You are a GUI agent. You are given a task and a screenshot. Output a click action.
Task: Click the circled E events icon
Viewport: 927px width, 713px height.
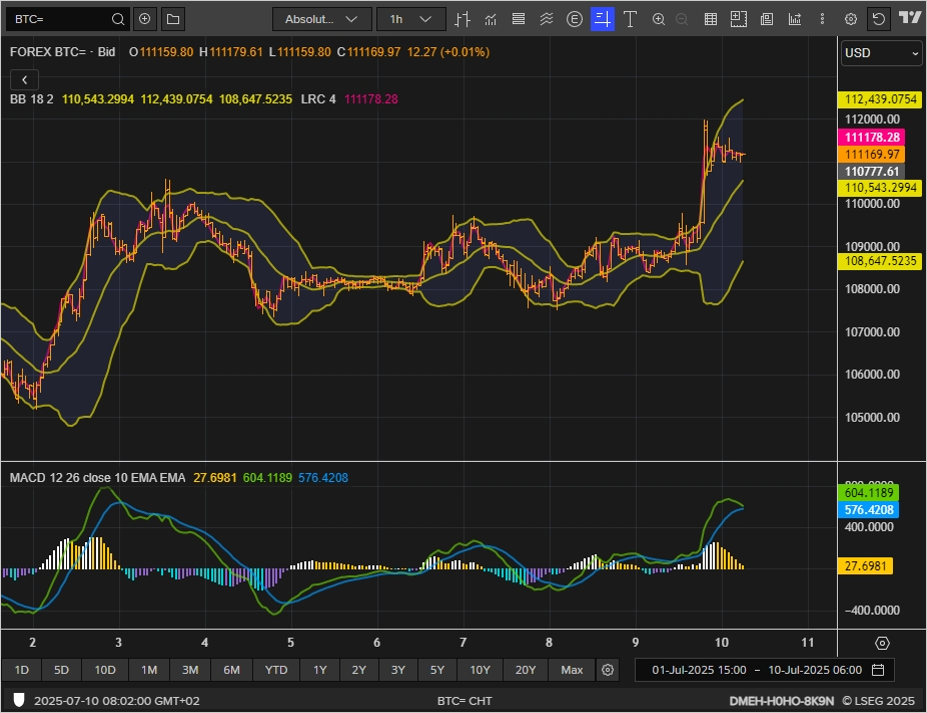pos(574,20)
